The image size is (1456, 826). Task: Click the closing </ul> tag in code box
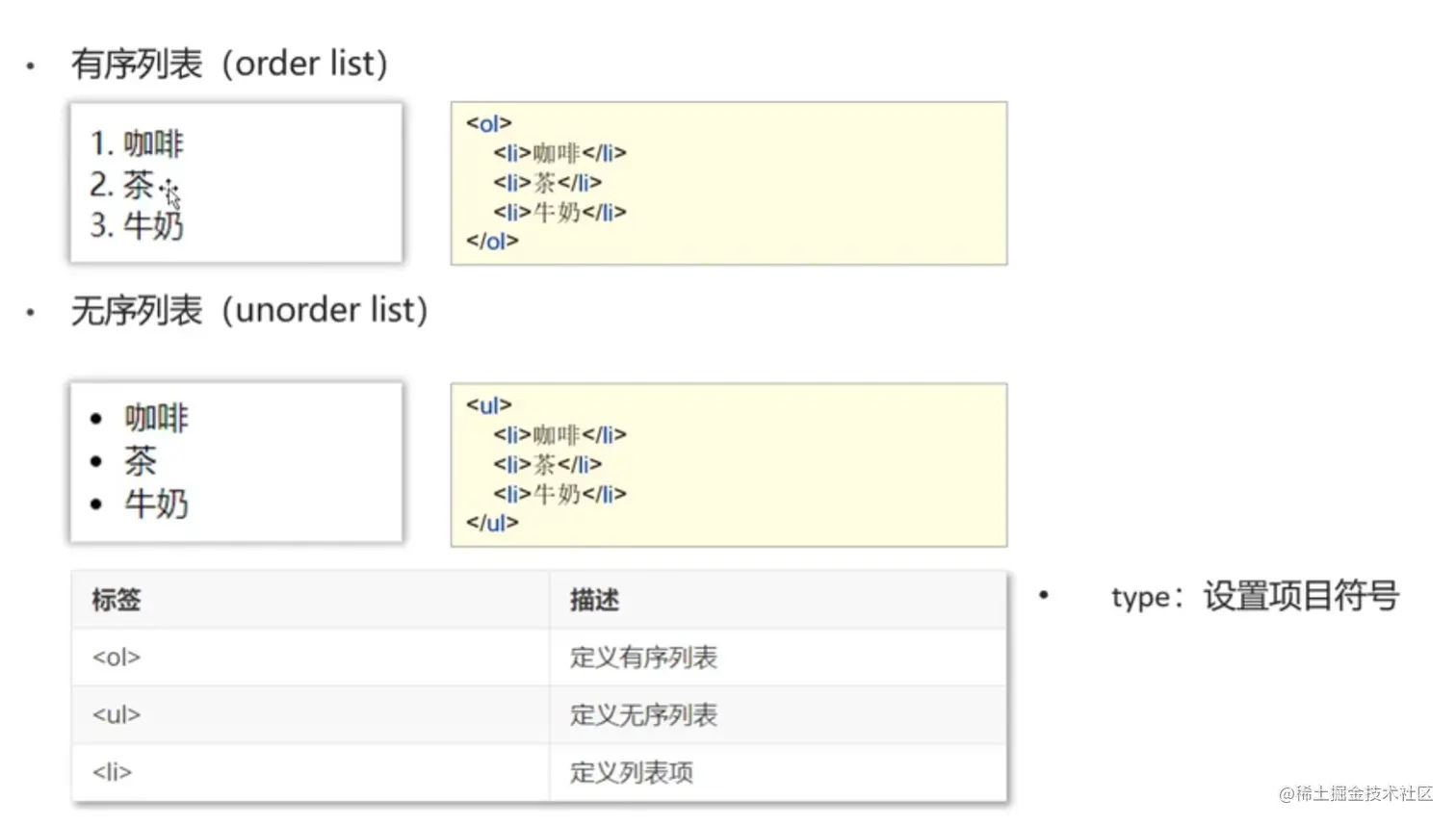click(492, 523)
